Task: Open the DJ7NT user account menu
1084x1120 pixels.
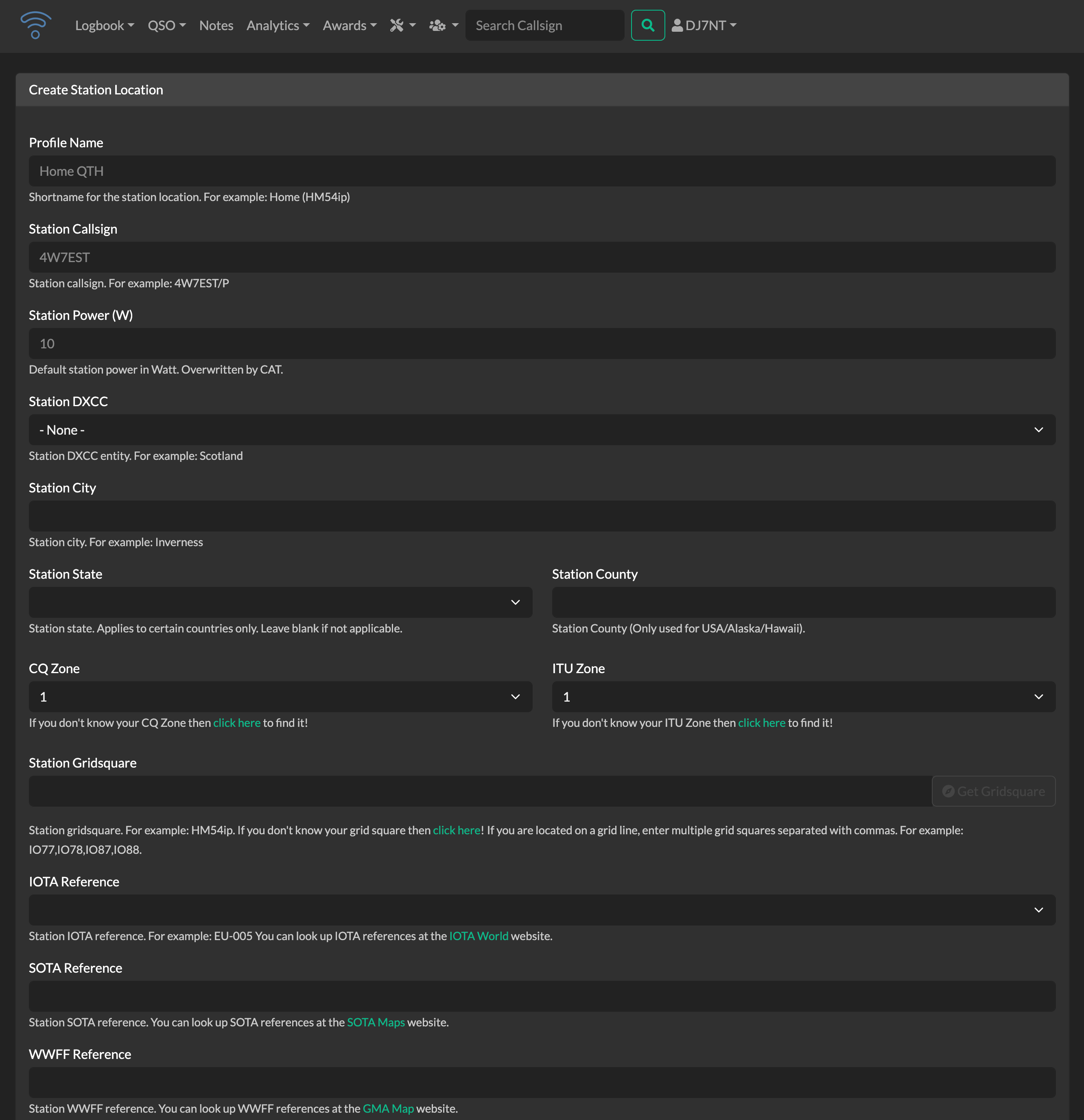Action: pyautogui.click(x=704, y=25)
